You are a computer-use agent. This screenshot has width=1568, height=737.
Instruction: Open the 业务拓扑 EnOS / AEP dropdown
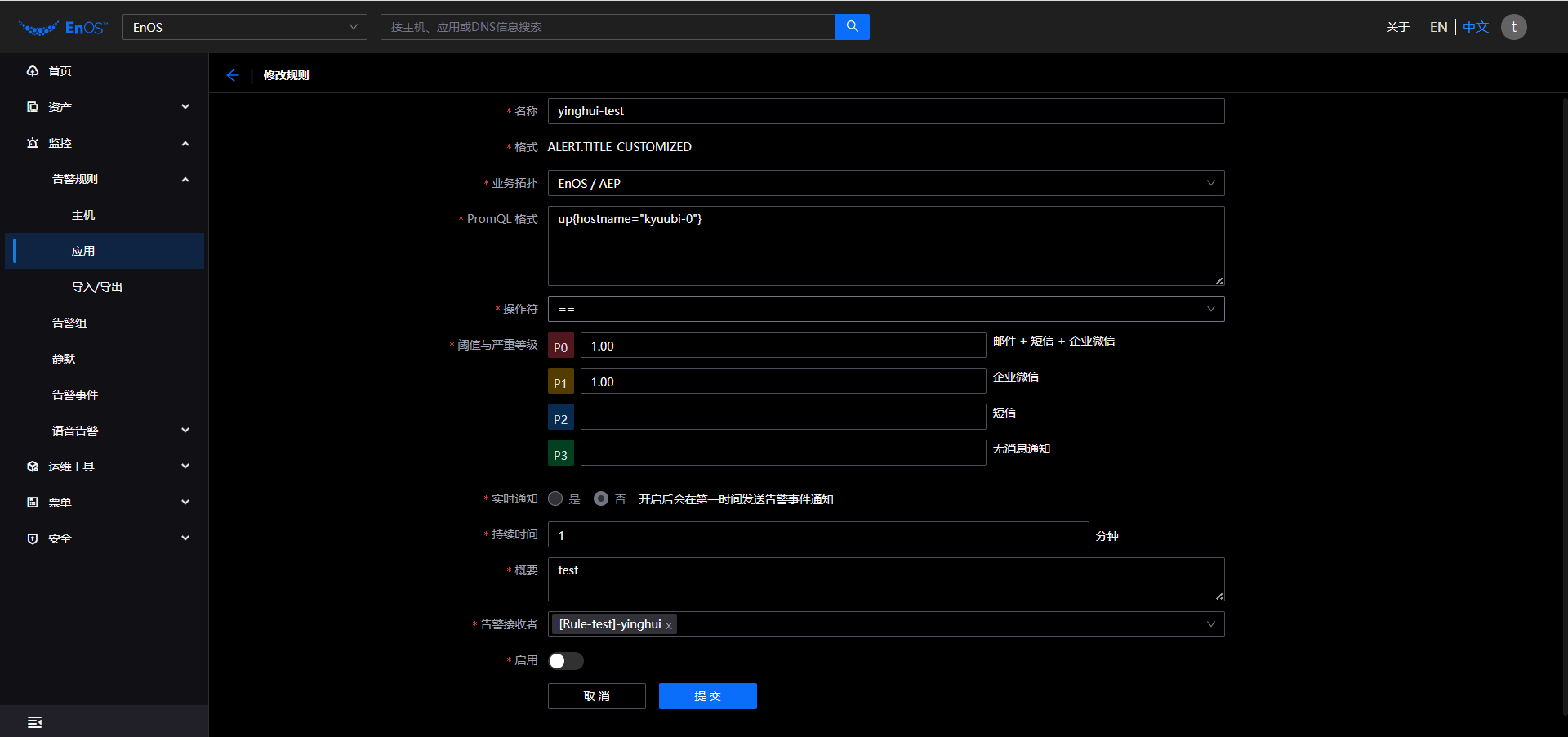[886, 183]
